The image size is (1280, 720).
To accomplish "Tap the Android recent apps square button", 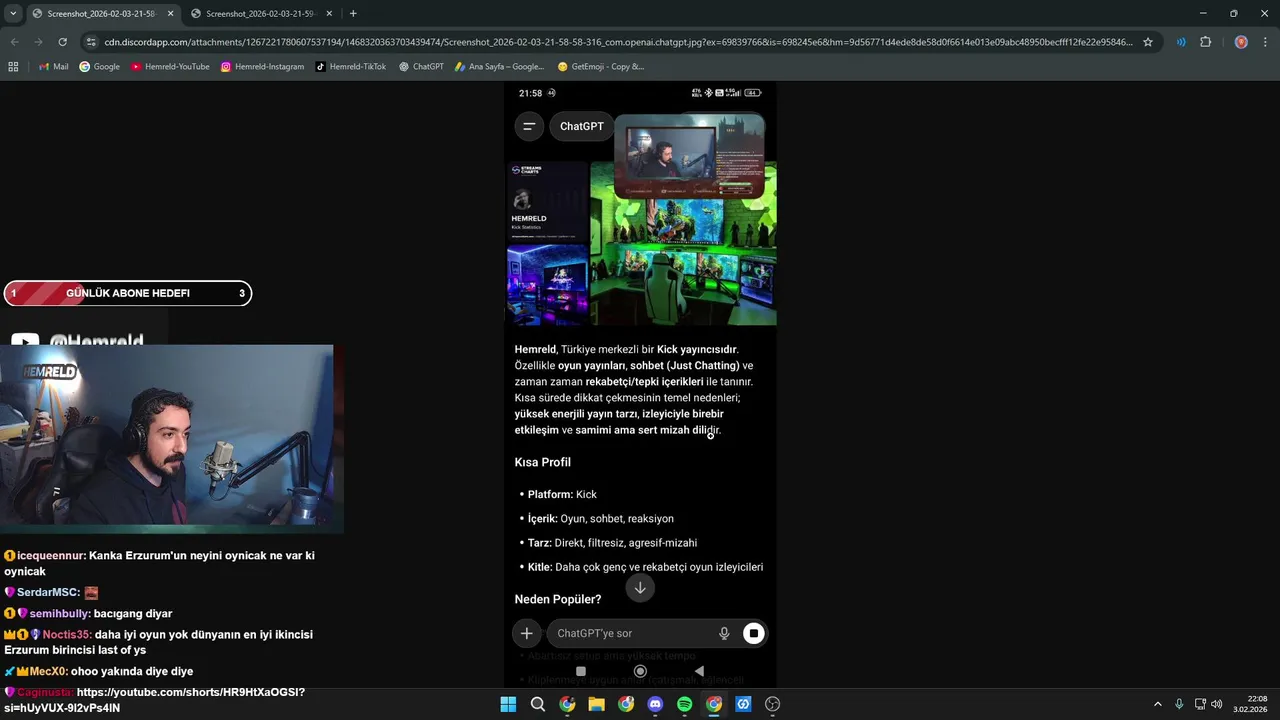I will [x=581, y=671].
